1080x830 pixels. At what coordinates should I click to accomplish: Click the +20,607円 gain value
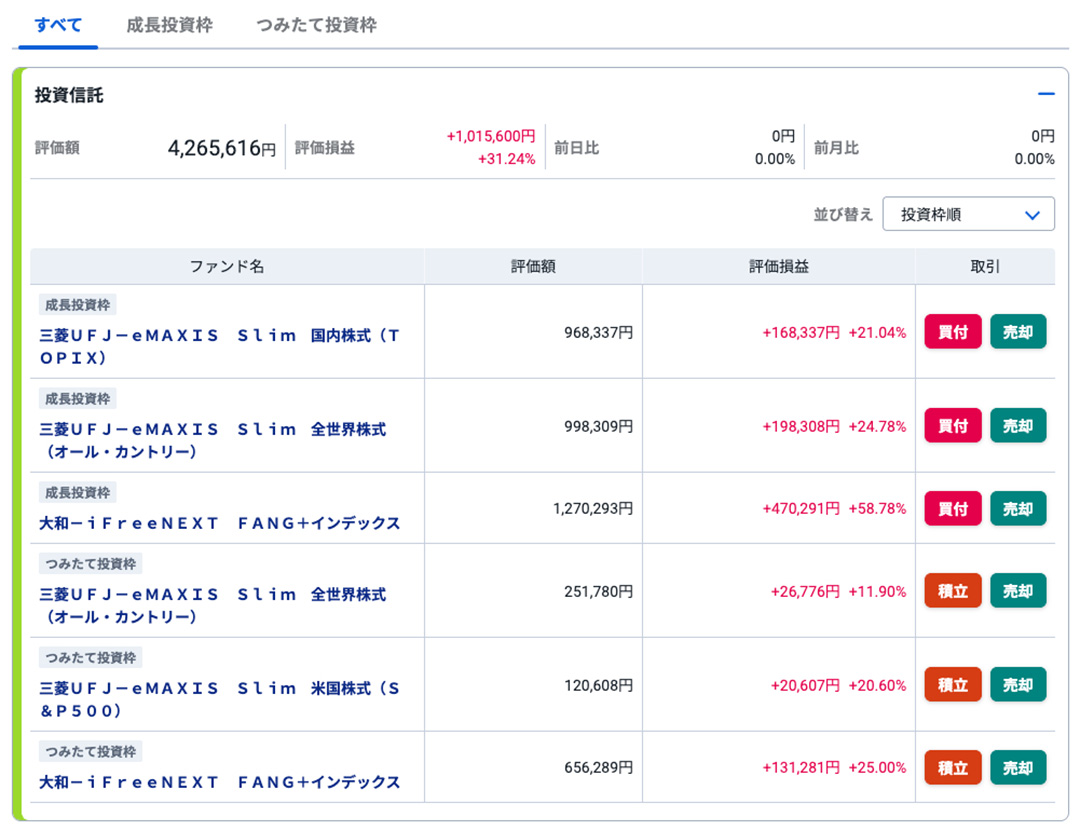[805, 685]
